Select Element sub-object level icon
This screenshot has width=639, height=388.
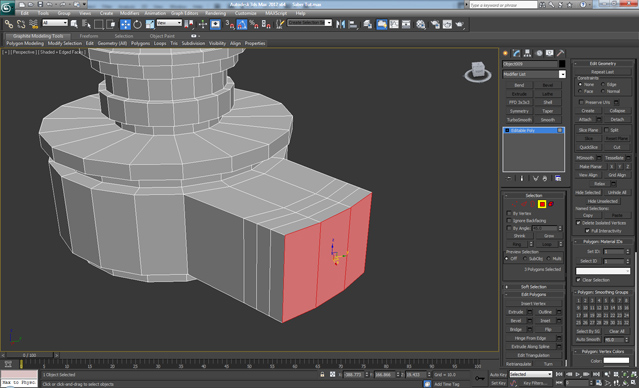[x=551, y=204]
